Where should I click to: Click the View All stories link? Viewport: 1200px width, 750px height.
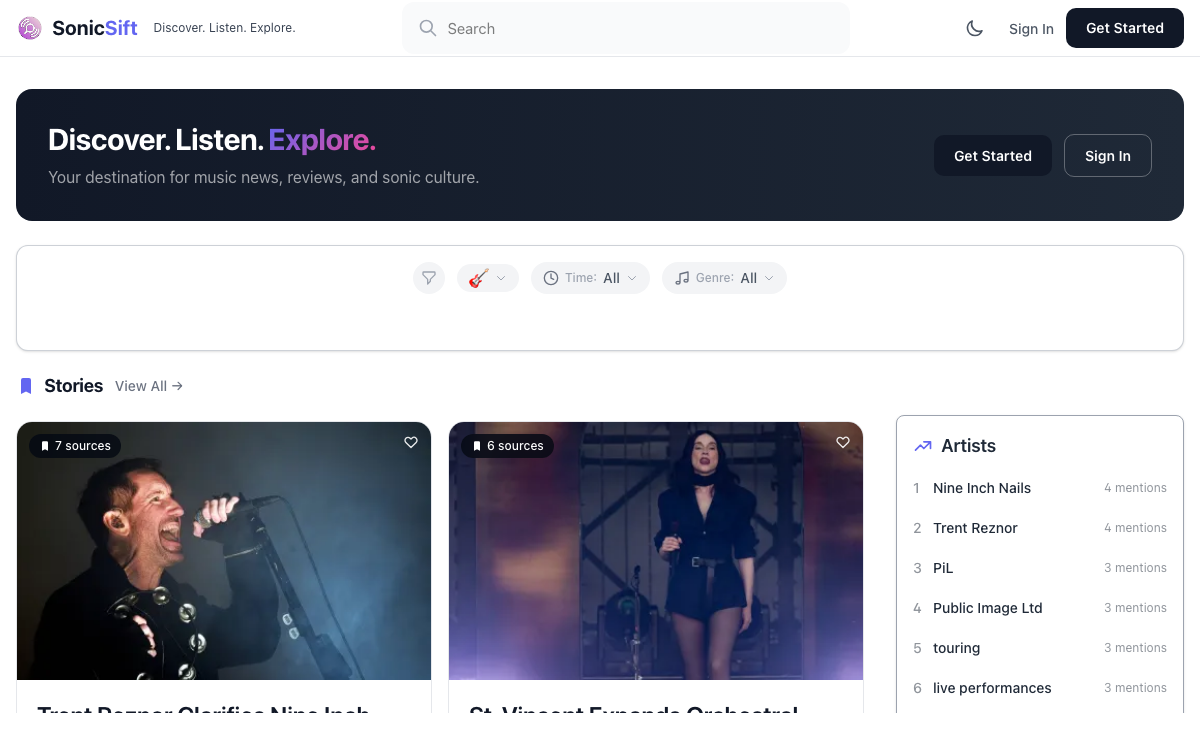148,385
